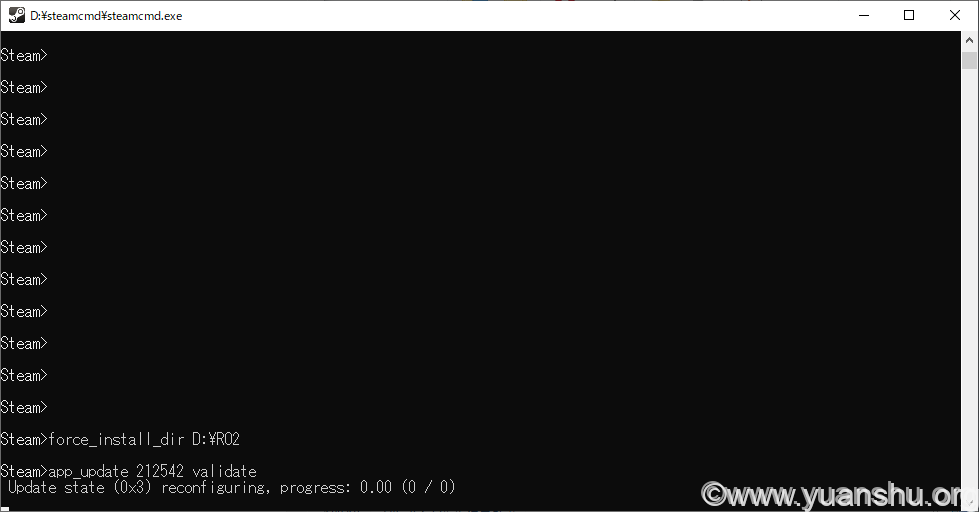This screenshot has width=979, height=512.
Task: Click the 212542 app ID number
Action: 160,471
